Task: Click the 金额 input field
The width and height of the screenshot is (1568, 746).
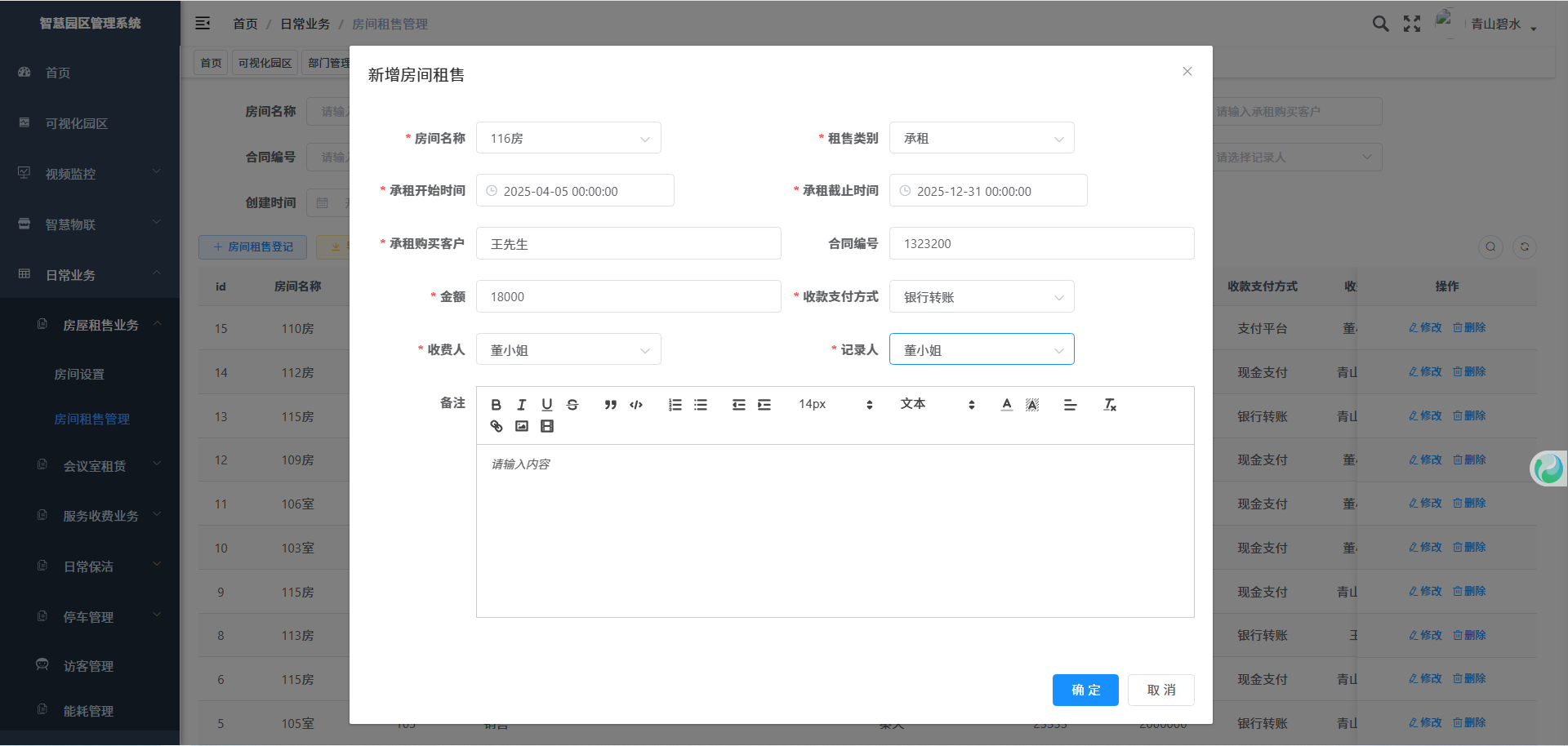Action: pyautogui.click(x=628, y=297)
